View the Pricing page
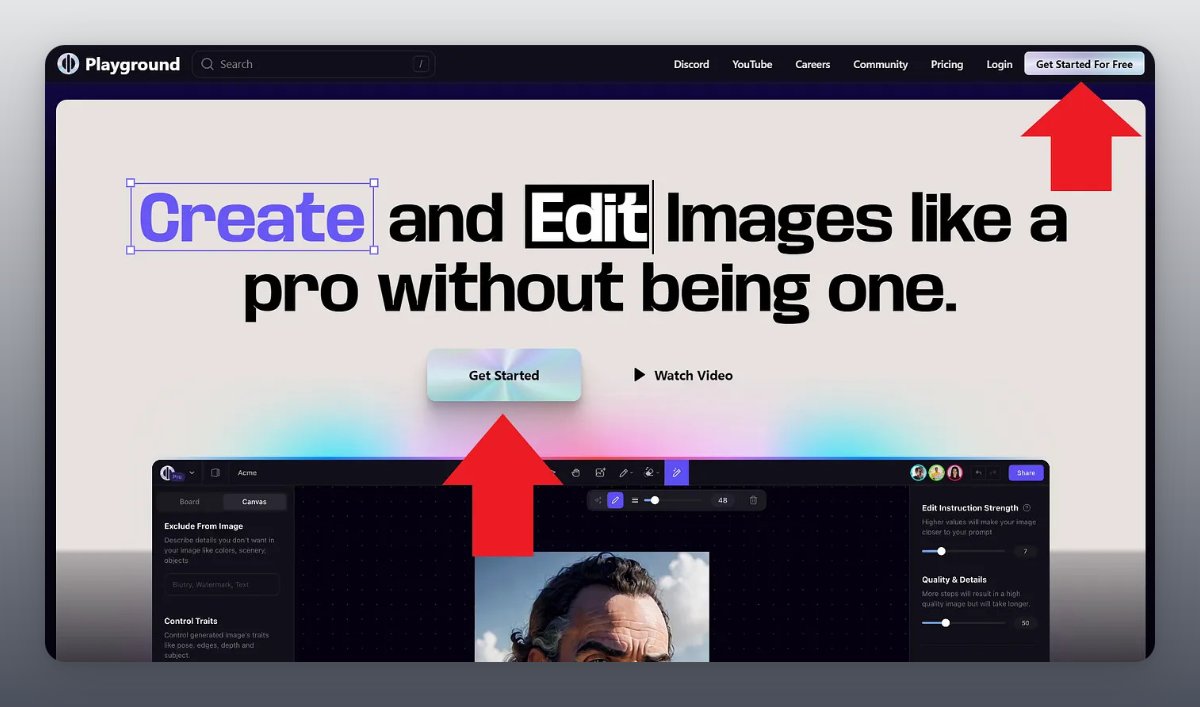The height and width of the screenshot is (707, 1200). point(947,64)
